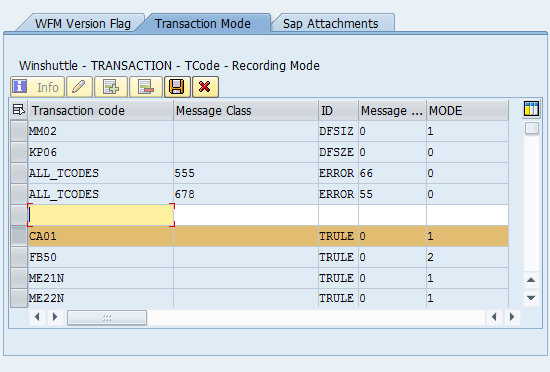
Task: Click the Message Class cell showing 678
Action: click(x=246, y=194)
